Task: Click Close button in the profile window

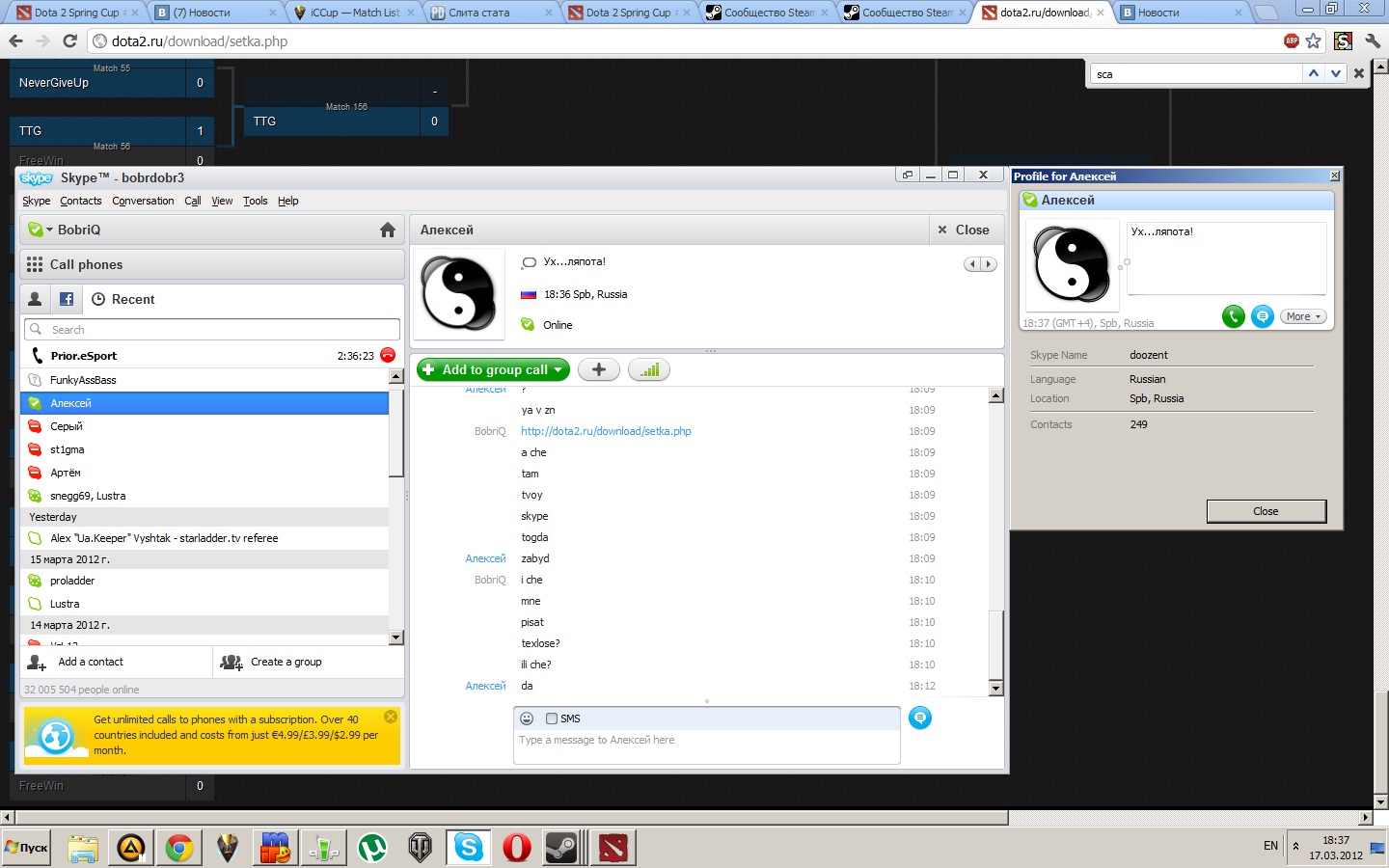Action: [1266, 511]
